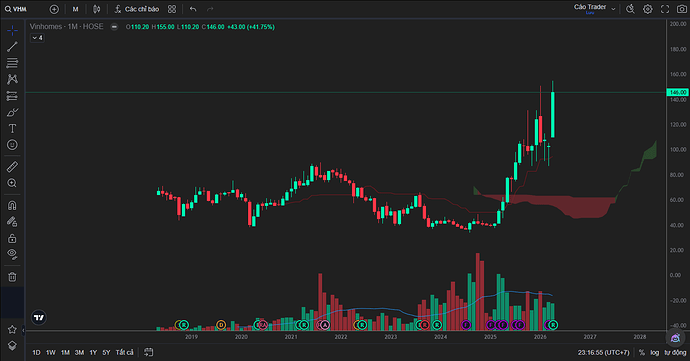Toggle lock all drawings

(x=12, y=238)
